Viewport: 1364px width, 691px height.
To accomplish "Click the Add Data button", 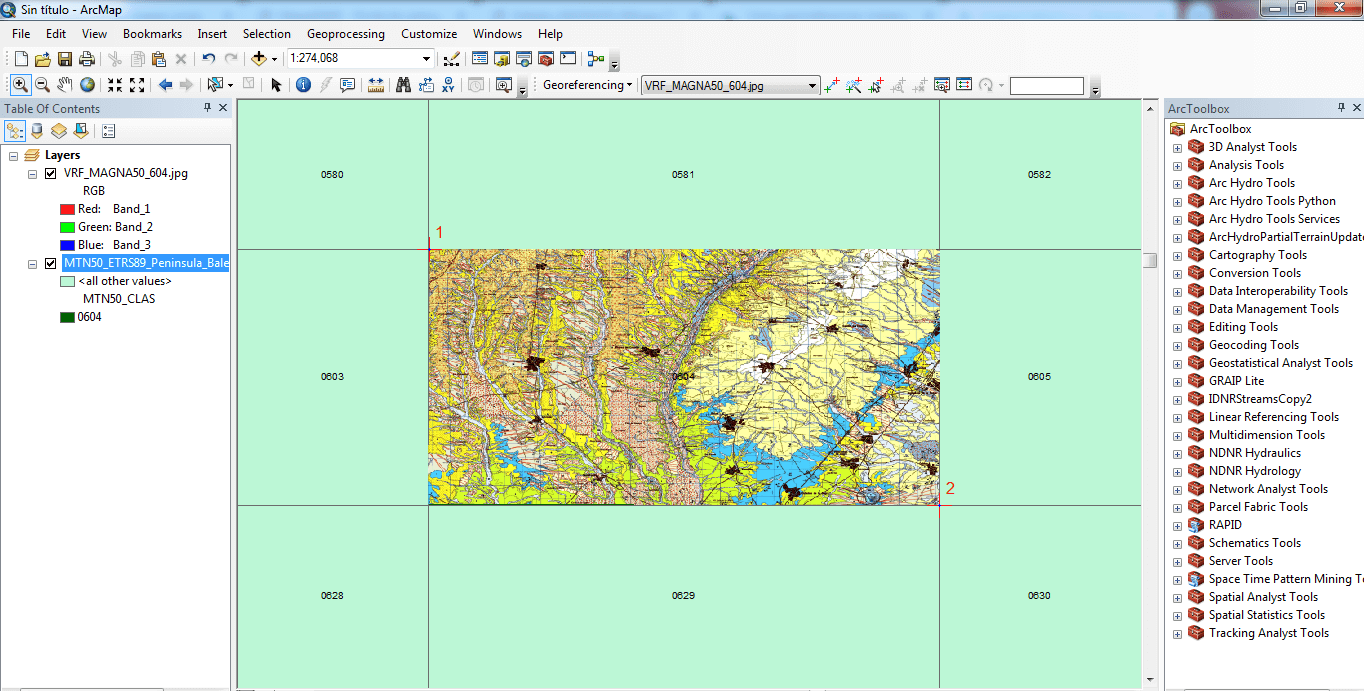I will coord(259,59).
